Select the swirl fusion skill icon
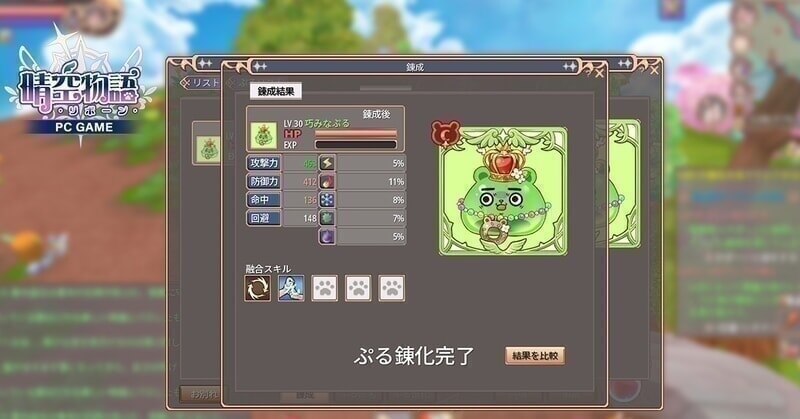Image resolution: width=800 pixels, height=419 pixels. tap(258, 288)
